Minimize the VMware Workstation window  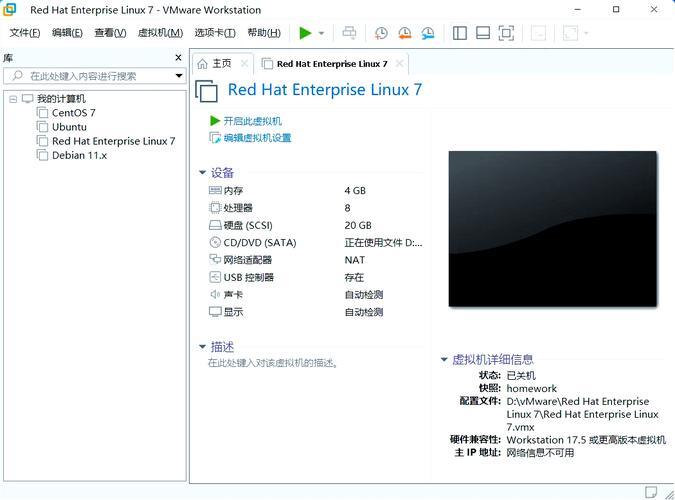coord(578,9)
